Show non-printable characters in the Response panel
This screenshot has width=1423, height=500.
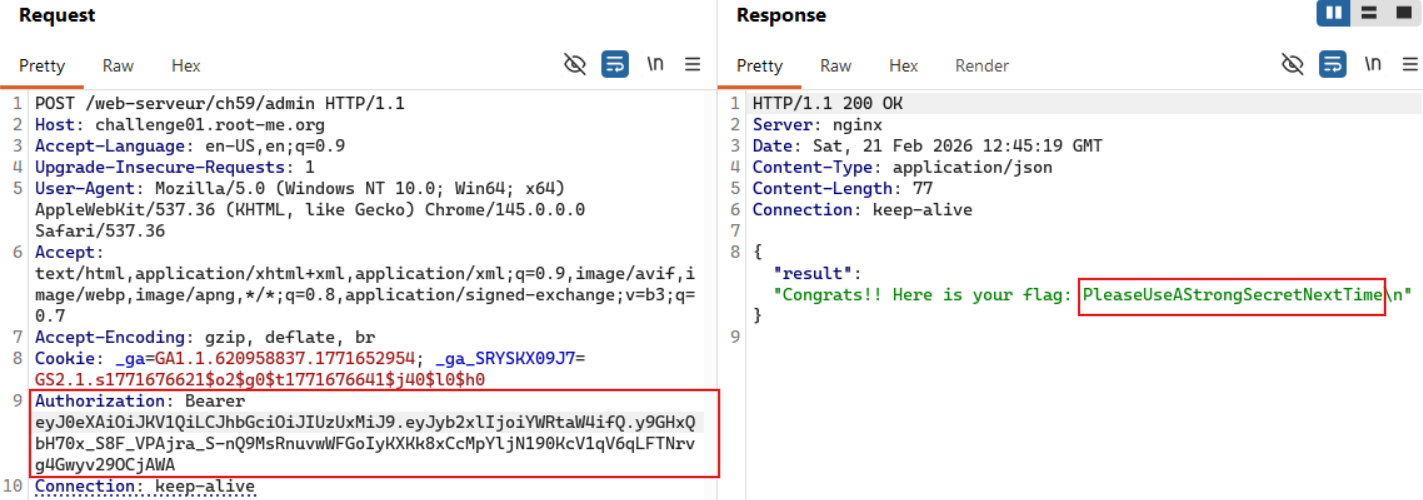pos(1373,65)
